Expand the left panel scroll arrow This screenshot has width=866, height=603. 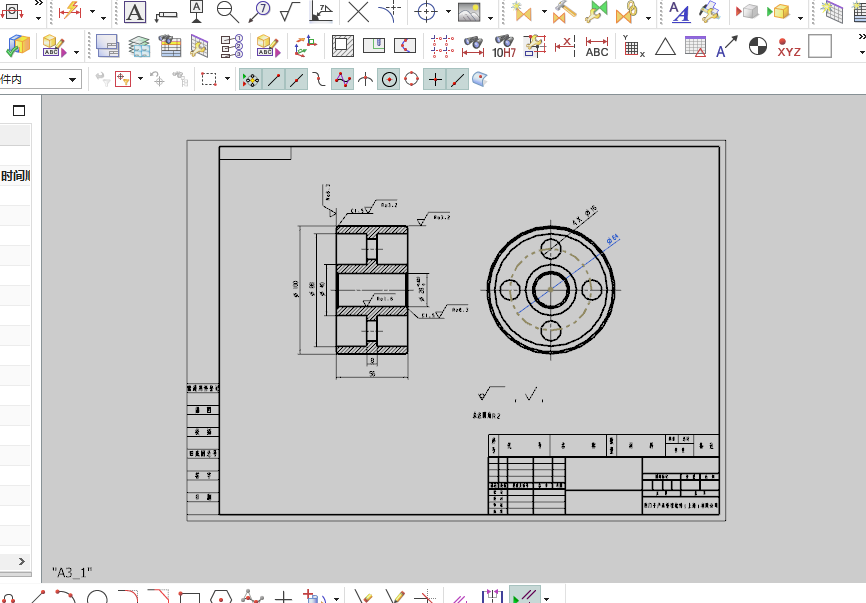coord(22,562)
